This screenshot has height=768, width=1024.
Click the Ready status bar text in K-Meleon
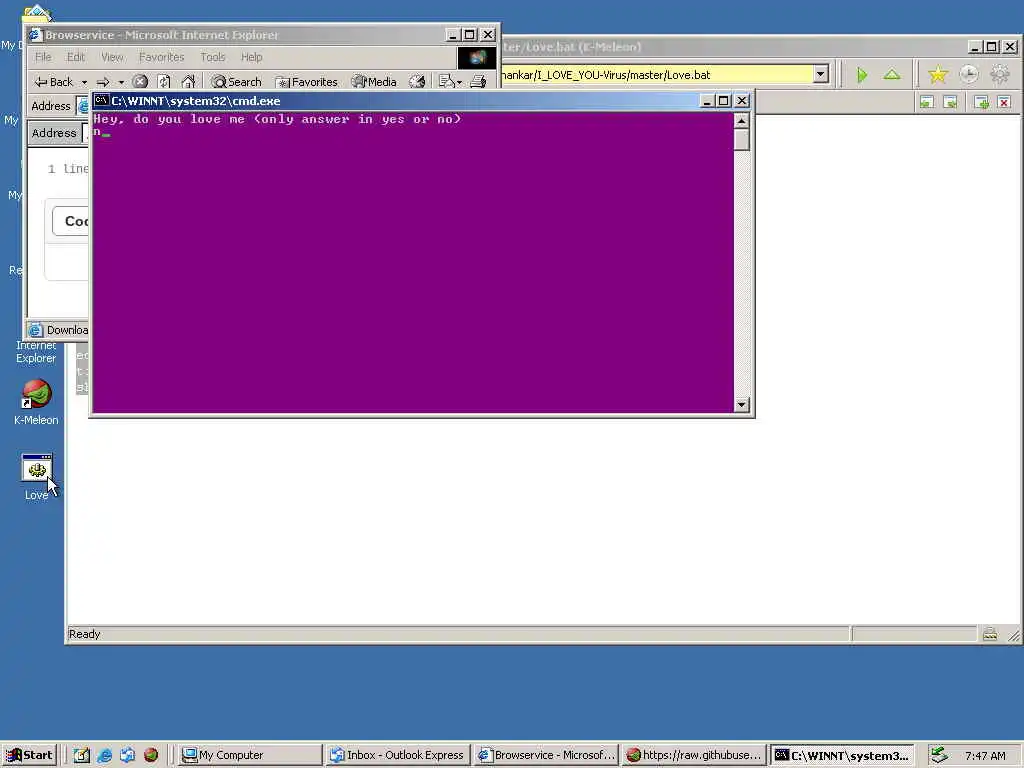(x=85, y=634)
